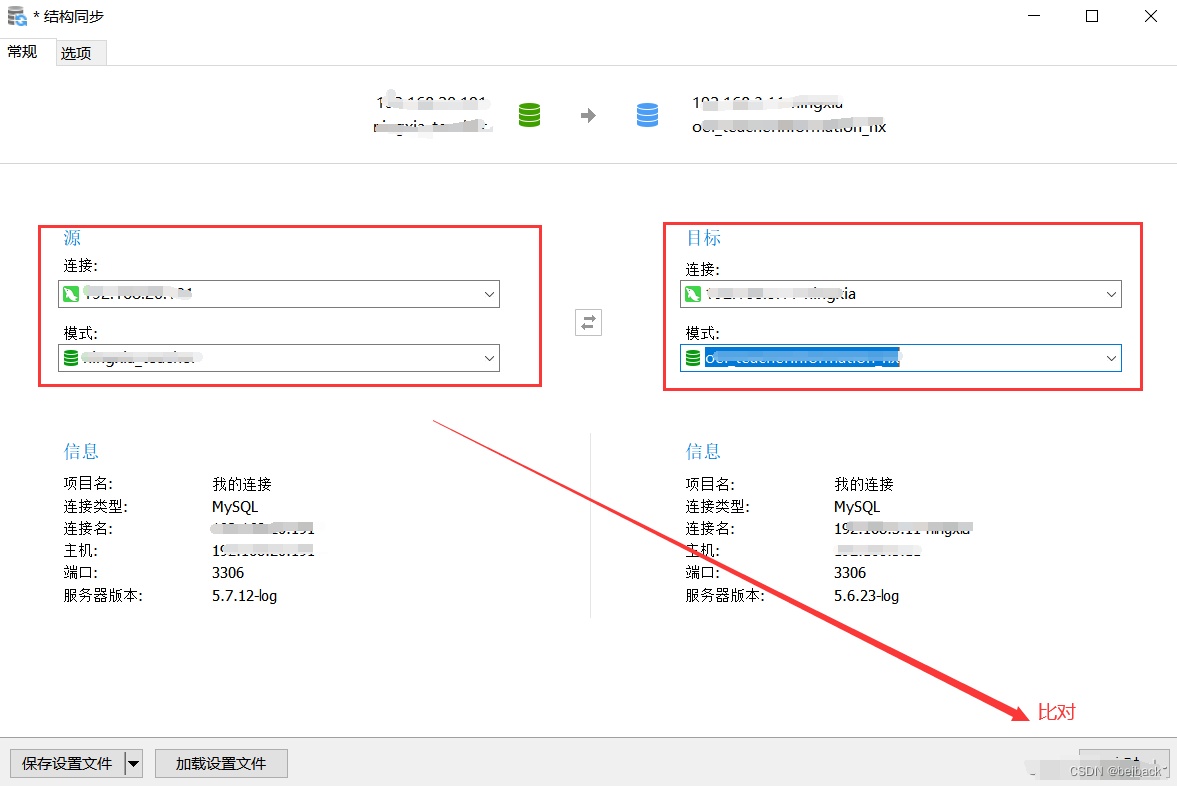Screen dimensions: 1177x786
Task: Click the green source database icon at top
Action: (x=529, y=115)
